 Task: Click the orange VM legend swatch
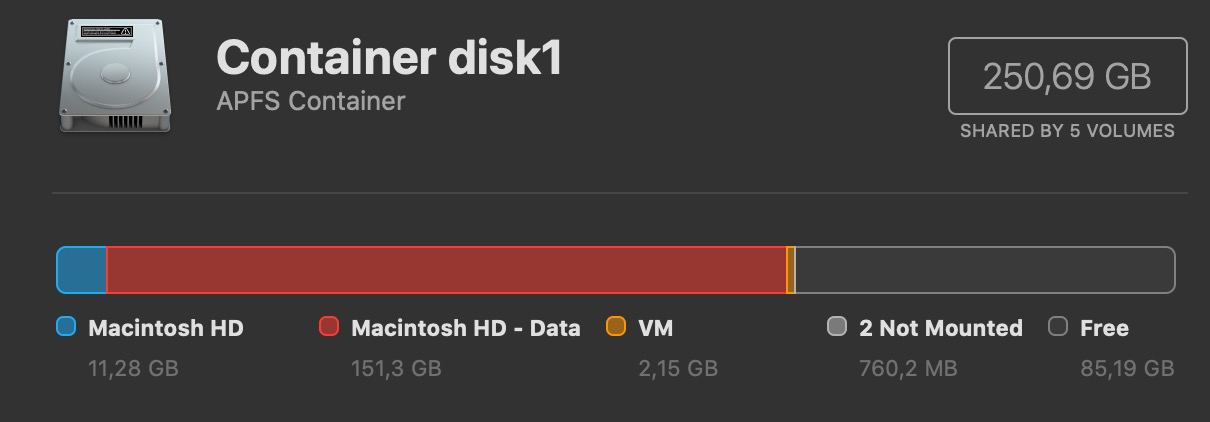pyautogui.click(x=616, y=327)
